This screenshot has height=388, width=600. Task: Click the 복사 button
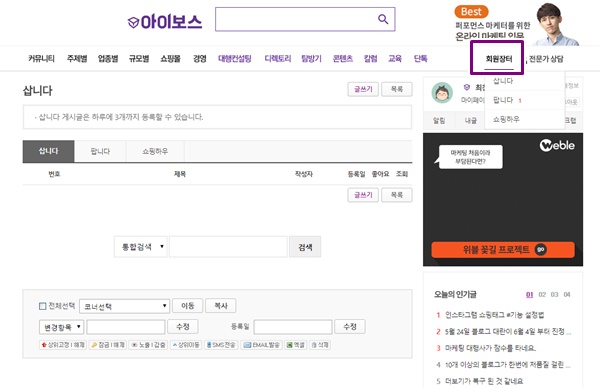[x=221, y=306]
